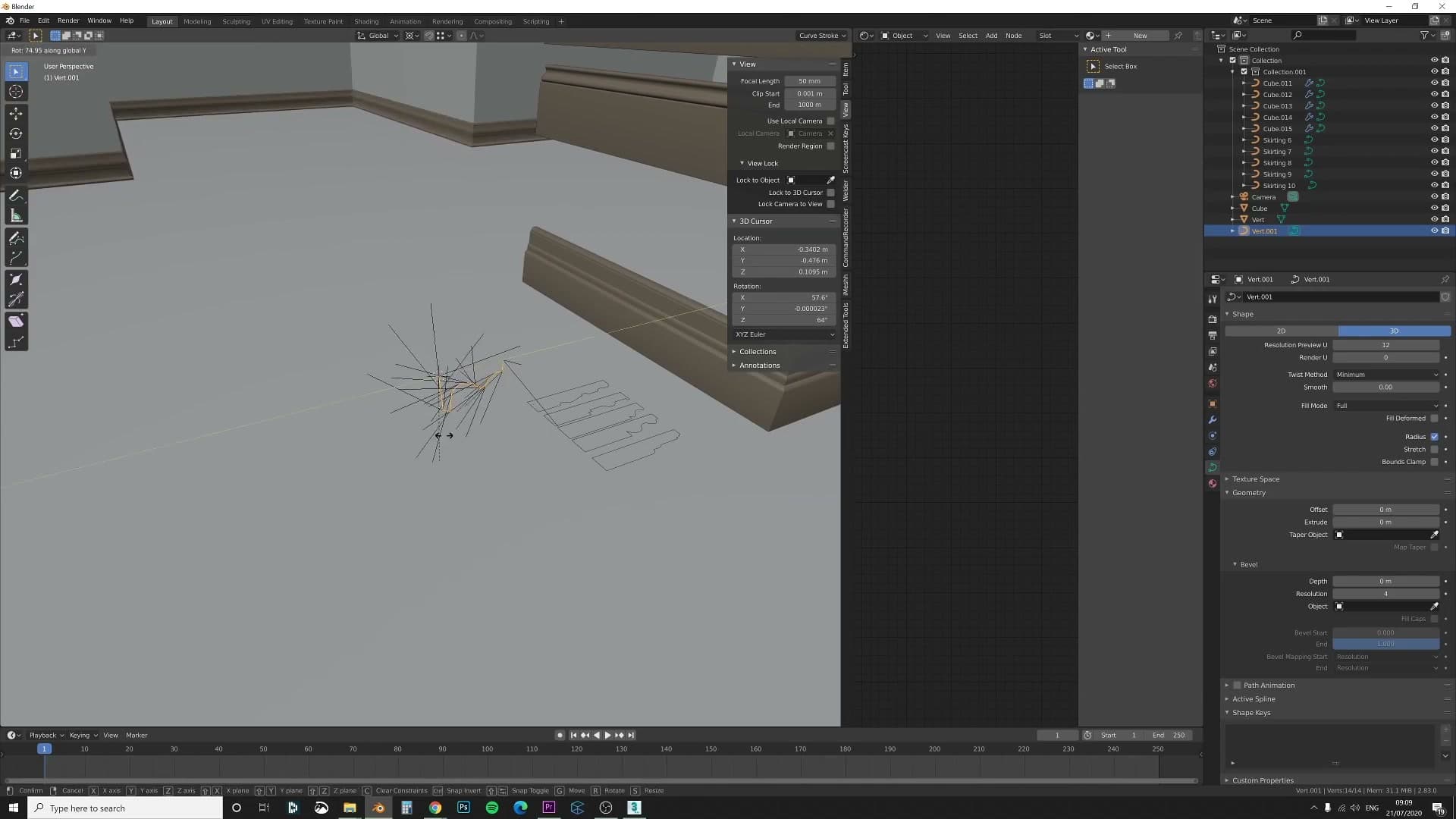Enable the Fill Deformed checkbox
The height and width of the screenshot is (819, 1456).
1434,419
